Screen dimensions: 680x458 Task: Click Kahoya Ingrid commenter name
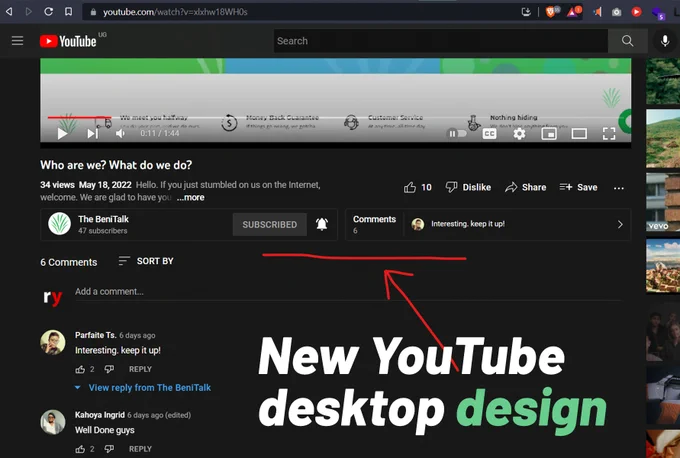100,415
